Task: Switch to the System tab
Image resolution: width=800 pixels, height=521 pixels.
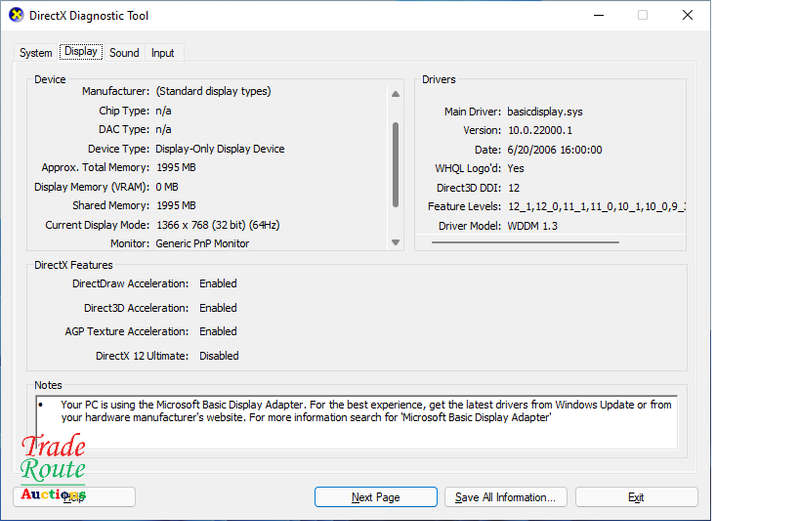Action: (x=36, y=53)
